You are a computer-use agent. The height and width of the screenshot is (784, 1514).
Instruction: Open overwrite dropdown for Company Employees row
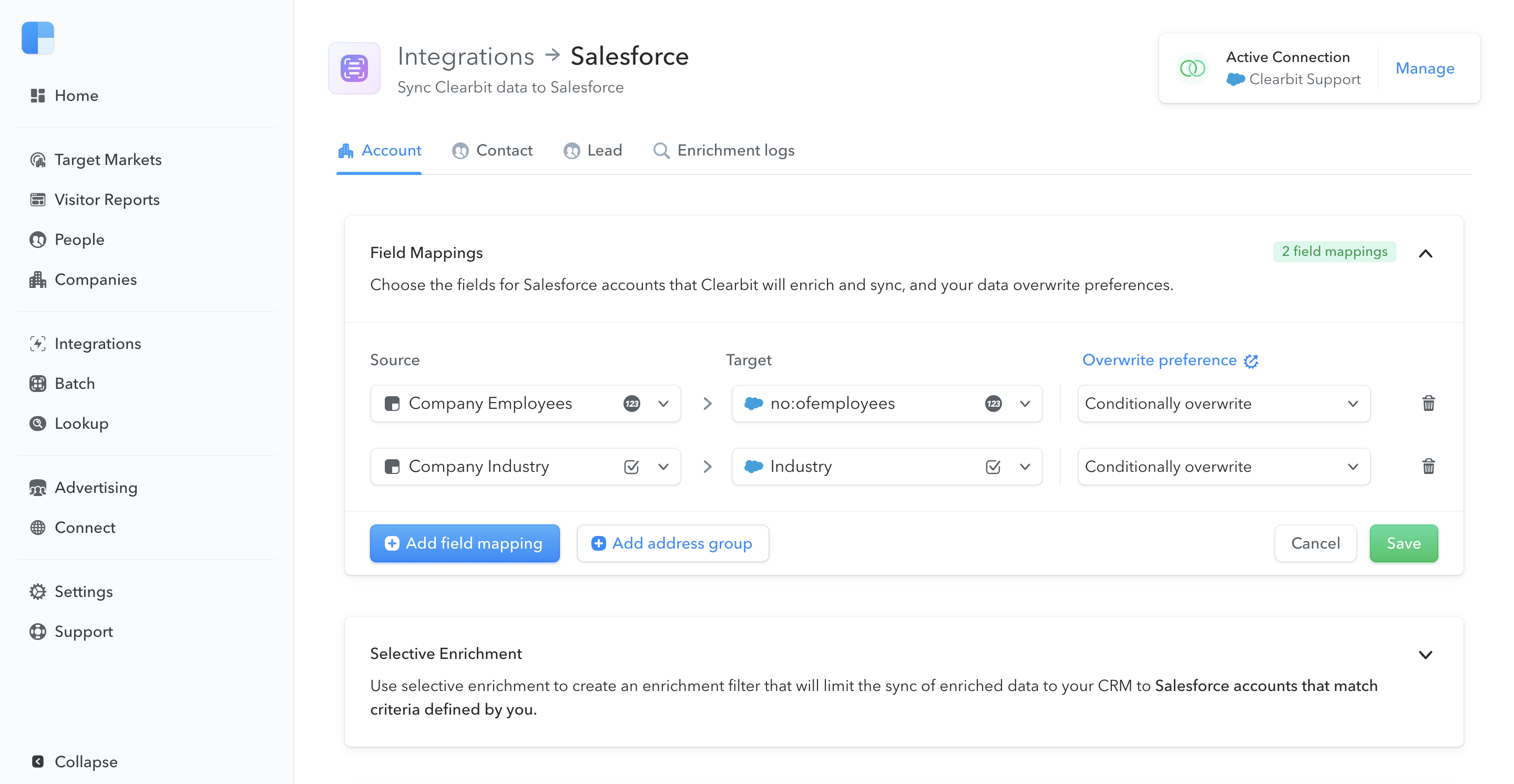pos(1224,404)
